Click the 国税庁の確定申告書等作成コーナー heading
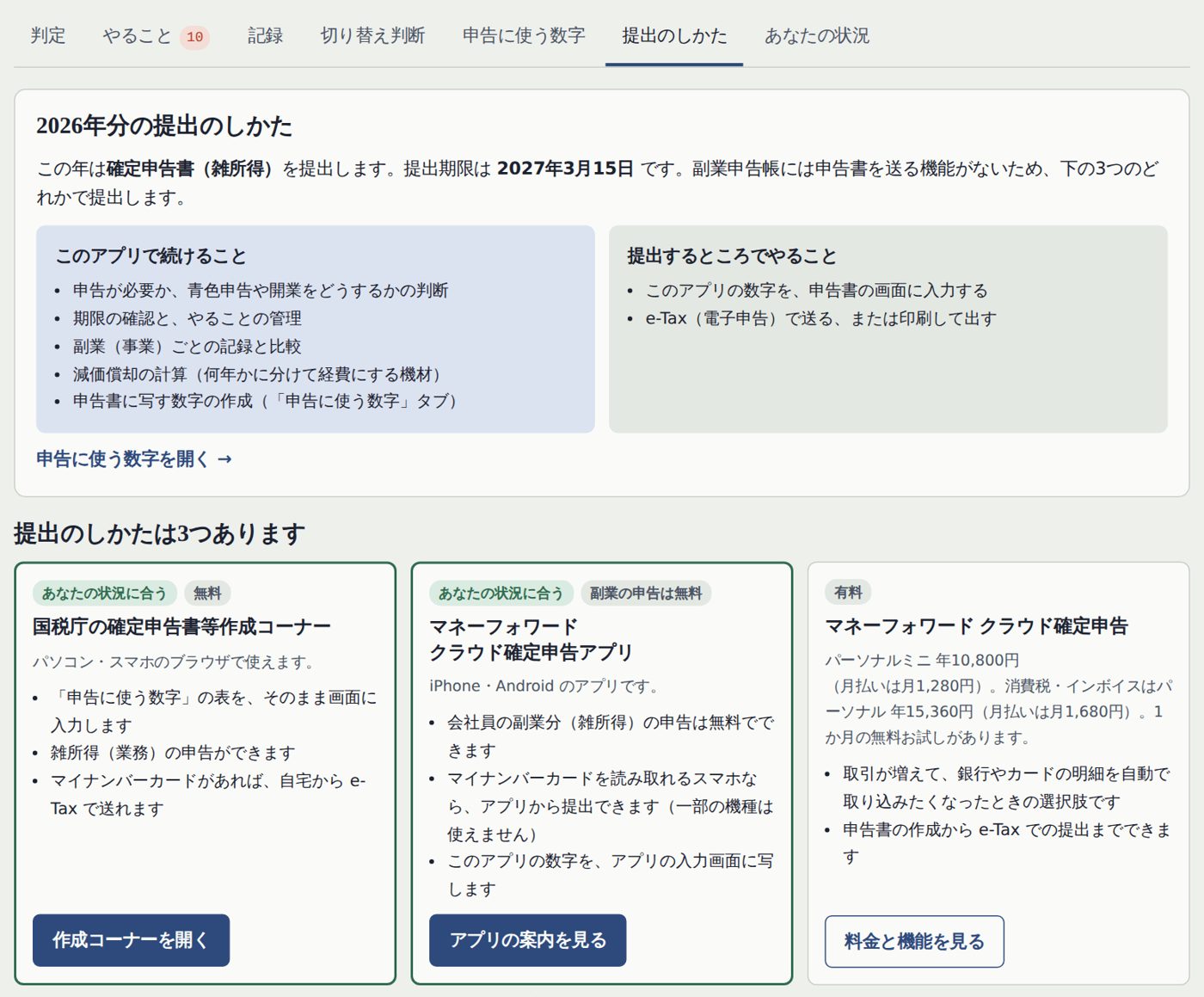1204x997 pixels. (181, 627)
